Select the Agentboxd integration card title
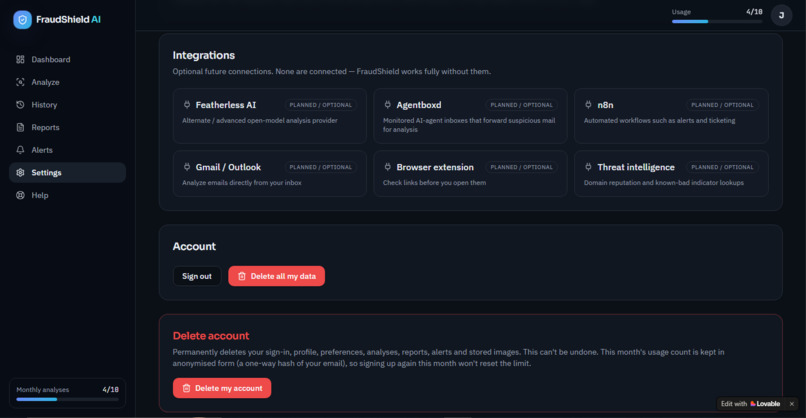The height and width of the screenshot is (418, 806). (419, 105)
